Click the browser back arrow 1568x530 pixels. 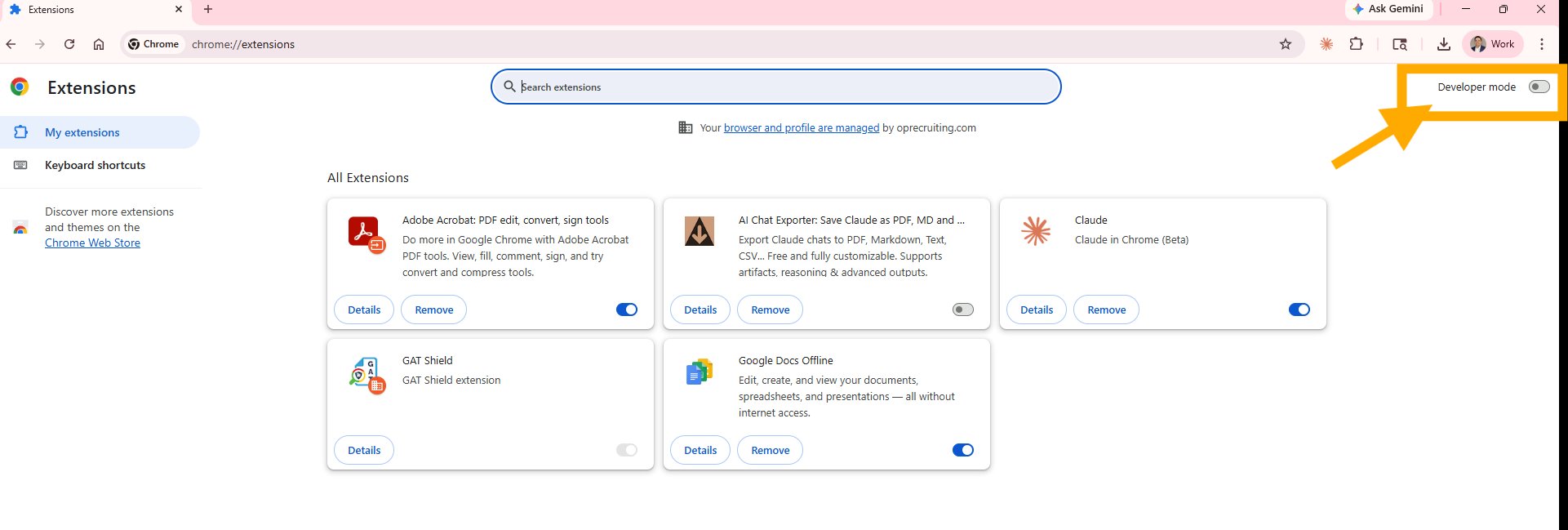pyautogui.click(x=11, y=44)
